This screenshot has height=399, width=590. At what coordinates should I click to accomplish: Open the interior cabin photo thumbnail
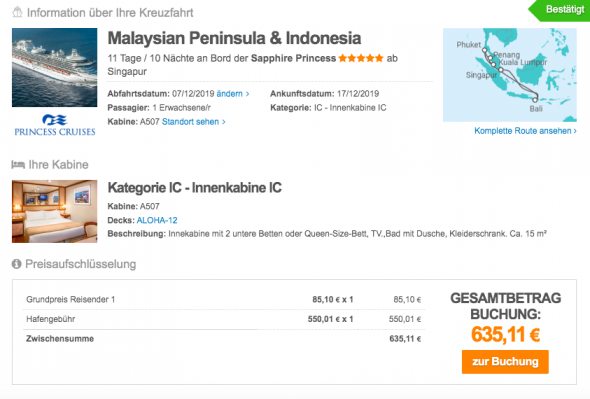point(55,211)
